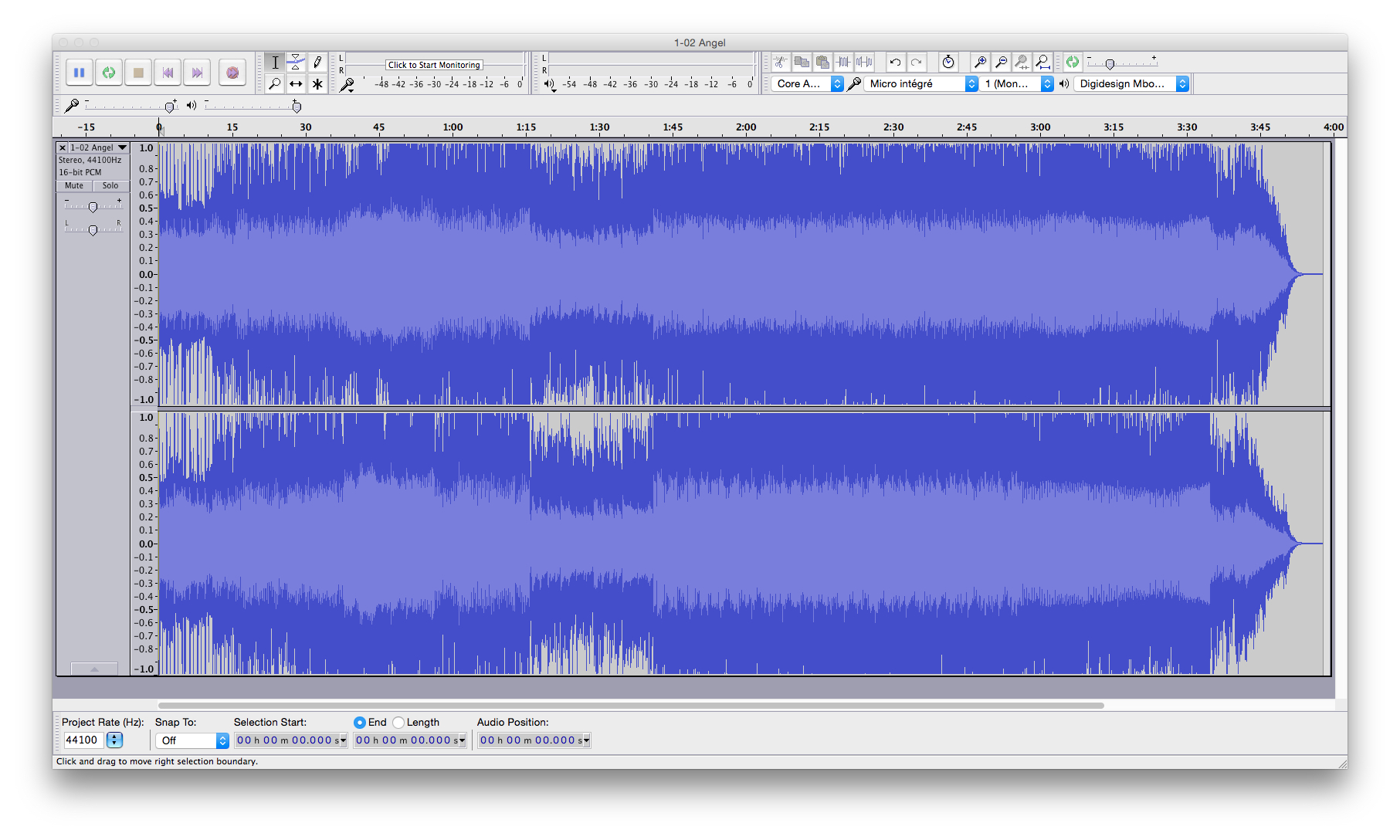The height and width of the screenshot is (840, 1400).
Task: Trim audio outside selection
Action: [x=842, y=62]
